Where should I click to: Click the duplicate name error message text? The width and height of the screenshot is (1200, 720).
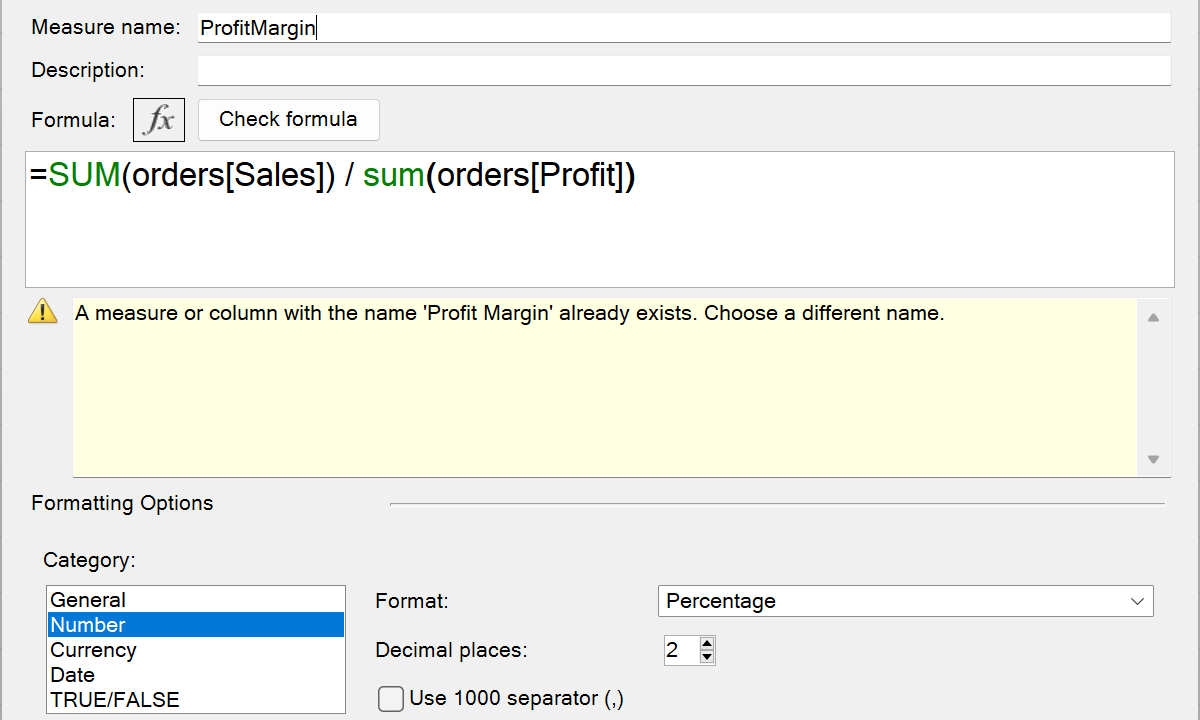(509, 313)
